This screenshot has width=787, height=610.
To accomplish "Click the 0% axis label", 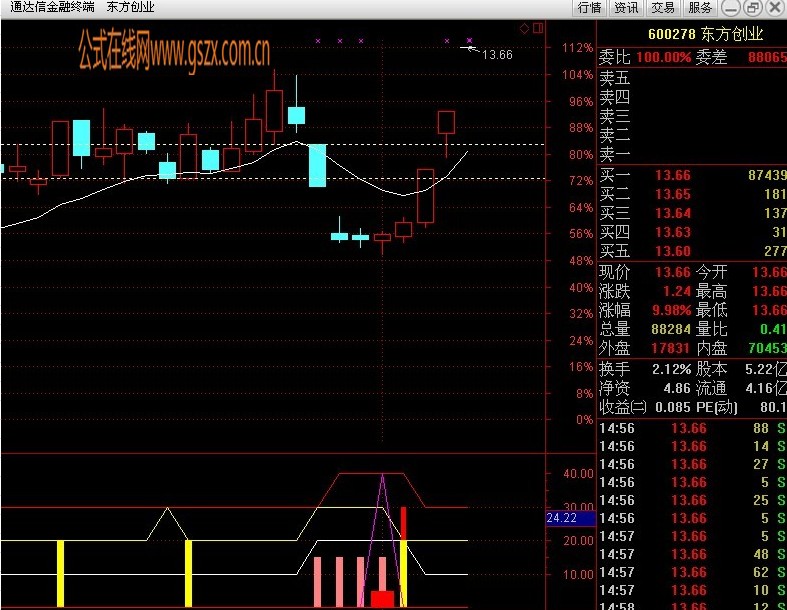I will pyautogui.click(x=584, y=420).
